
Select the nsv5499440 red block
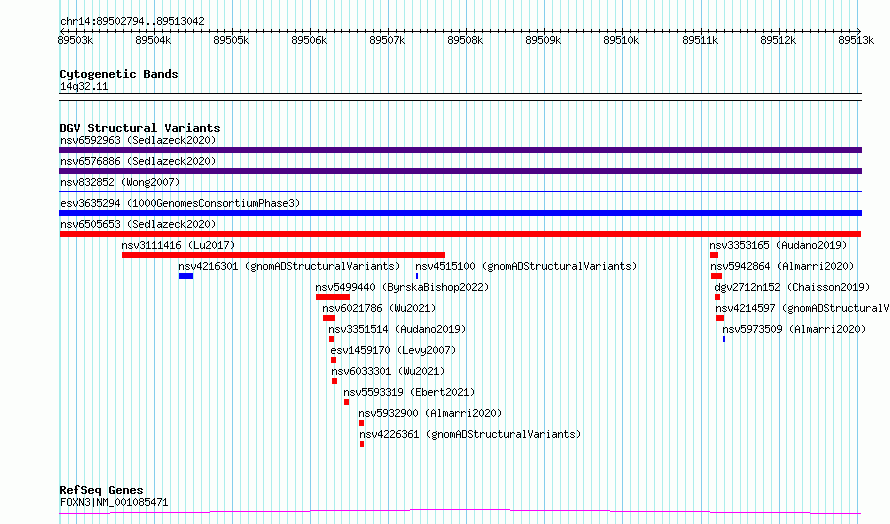tap(333, 297)
